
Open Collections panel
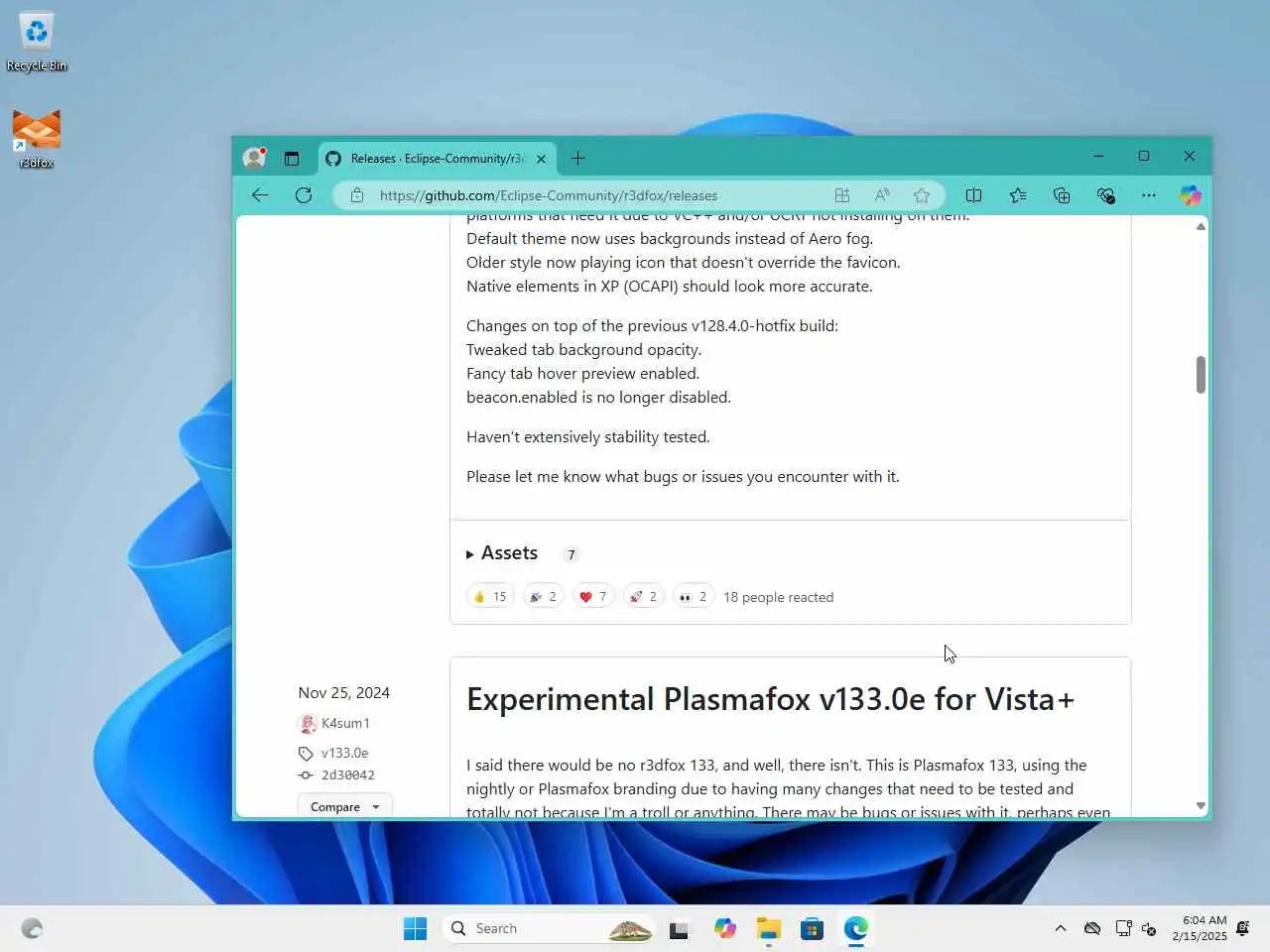1062,195
